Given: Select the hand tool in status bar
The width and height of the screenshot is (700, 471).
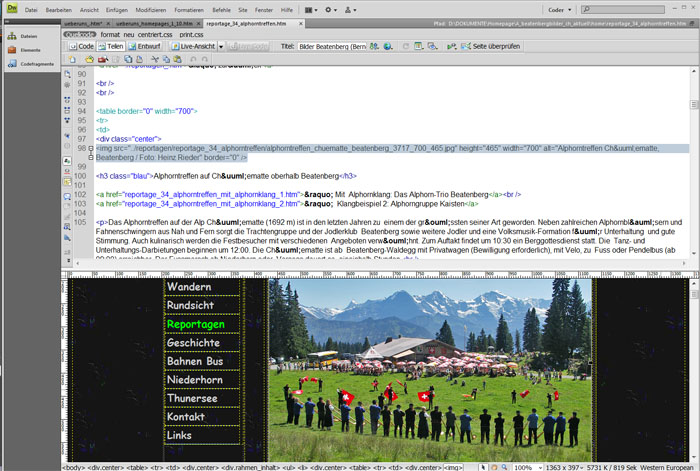Looking at the screenshot, I should pos(494,467).
